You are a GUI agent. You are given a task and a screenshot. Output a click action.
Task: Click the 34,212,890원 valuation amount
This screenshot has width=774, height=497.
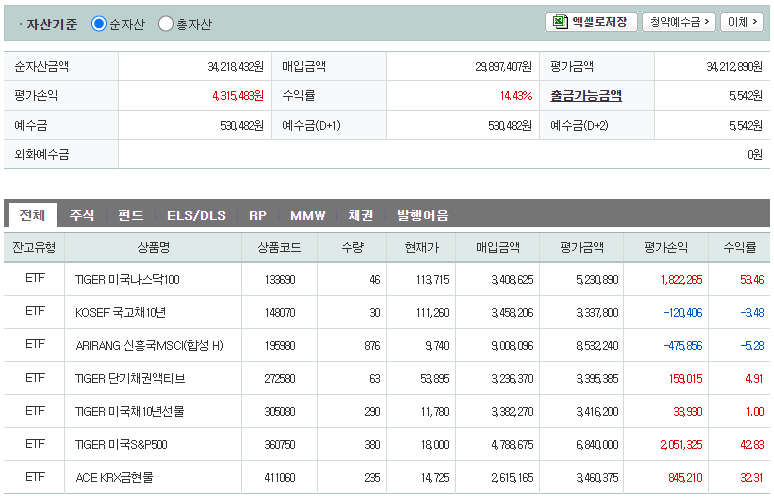click(x=735, y=67)
